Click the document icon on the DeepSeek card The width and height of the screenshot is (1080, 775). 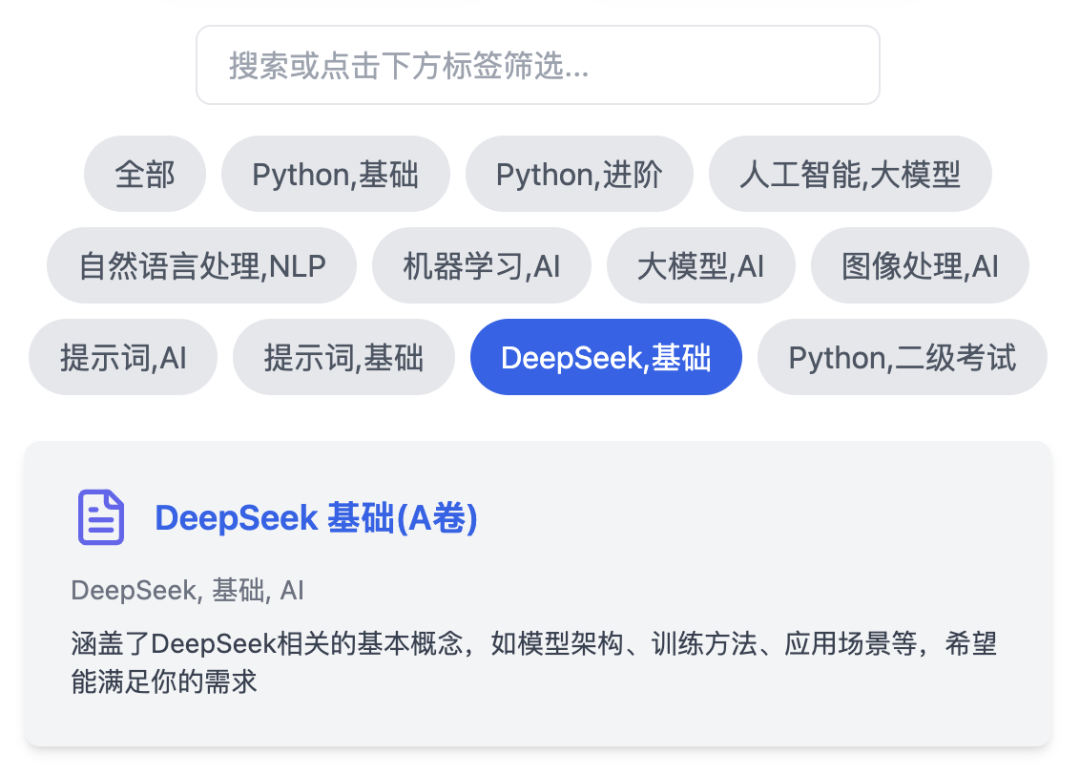coord(101,517)
